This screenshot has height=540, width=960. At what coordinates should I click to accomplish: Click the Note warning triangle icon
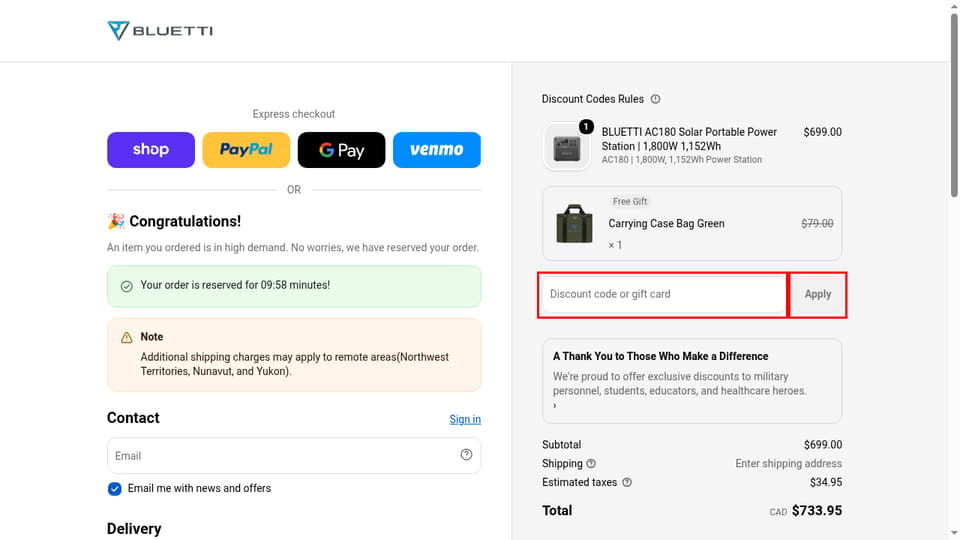(127, 337)
